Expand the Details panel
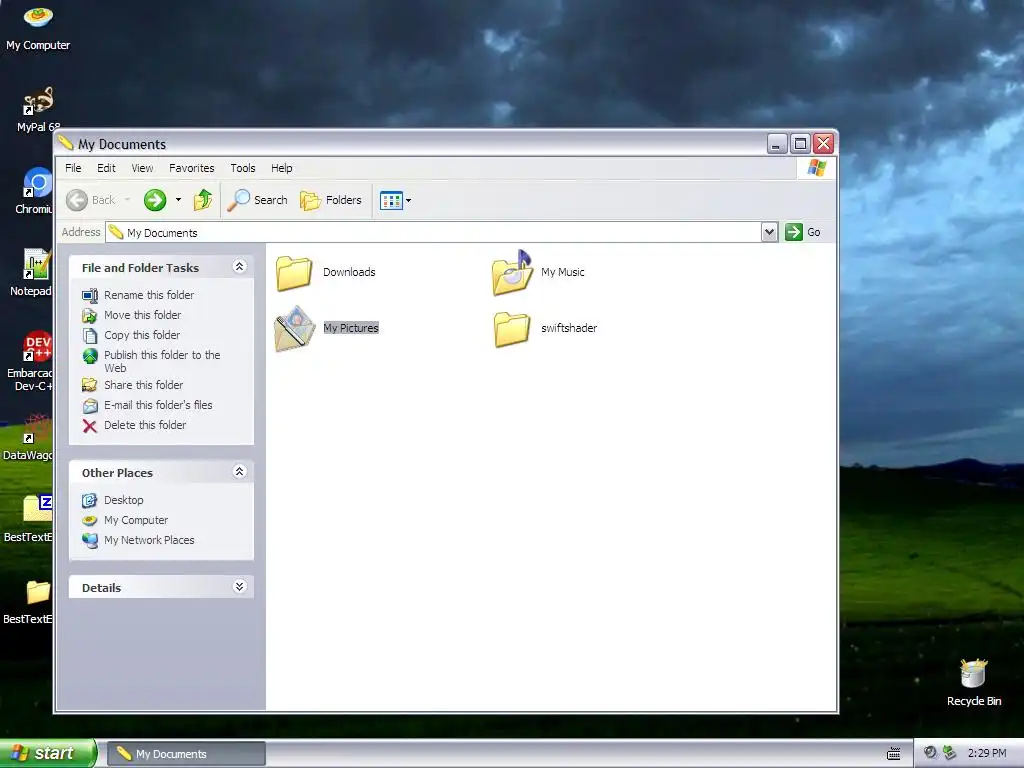Image resolution: width=1024 pixels, height=768 pixels. point(240,586)
